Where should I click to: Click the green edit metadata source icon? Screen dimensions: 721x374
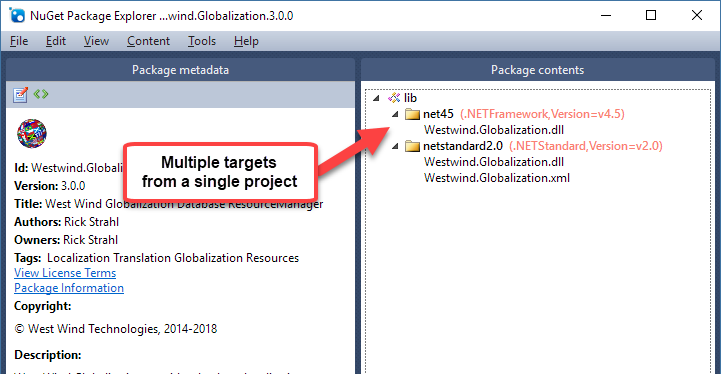(41, 94)
